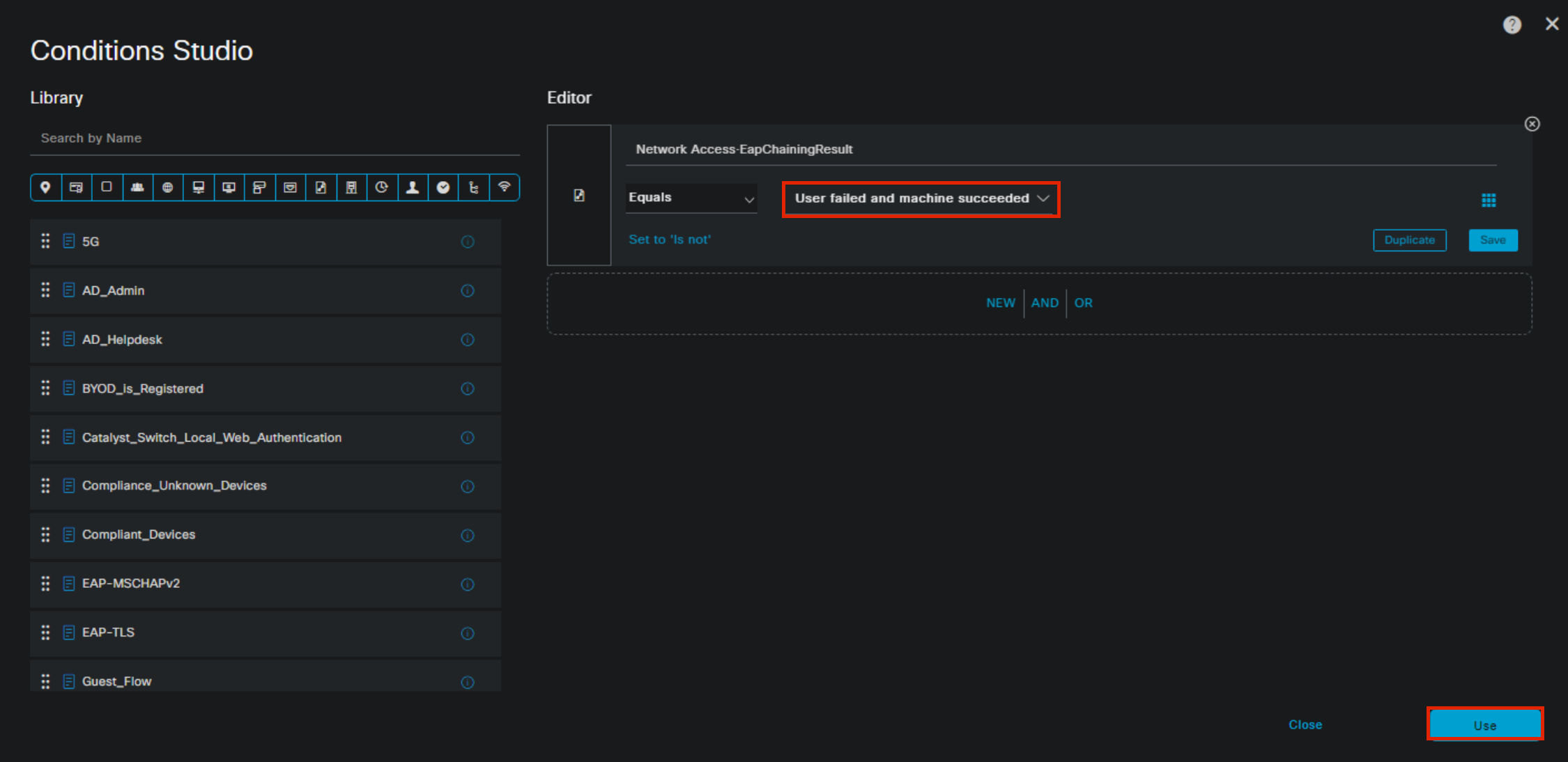Screen dimensions: 1568x762
Task: Select the Compliance_Unknown_Devices condition
Action: 266,486
